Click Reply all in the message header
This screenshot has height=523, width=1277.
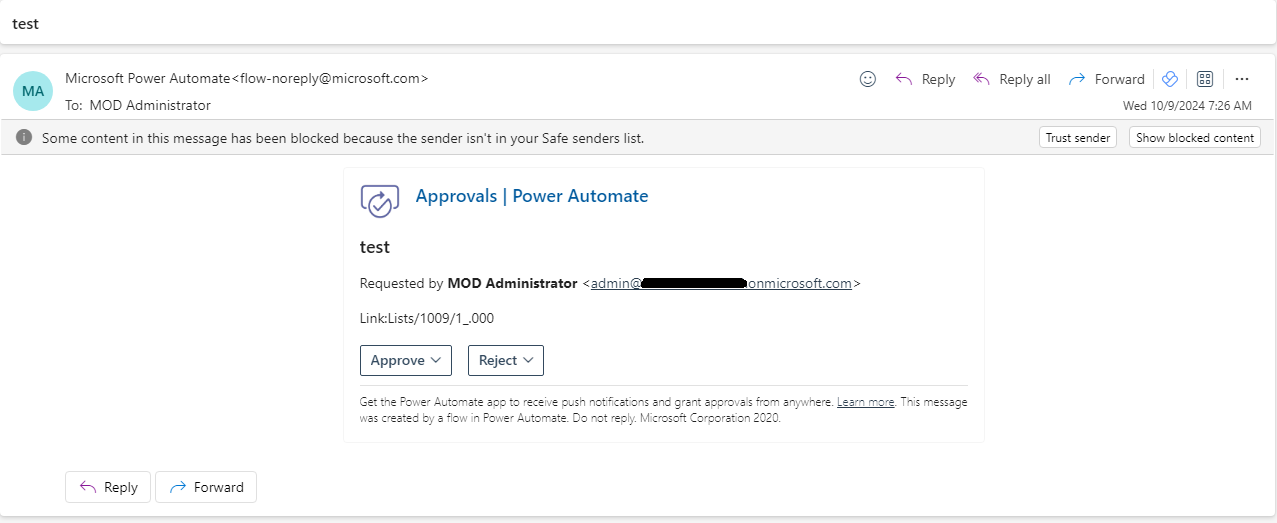click(x=1011, y=79)
